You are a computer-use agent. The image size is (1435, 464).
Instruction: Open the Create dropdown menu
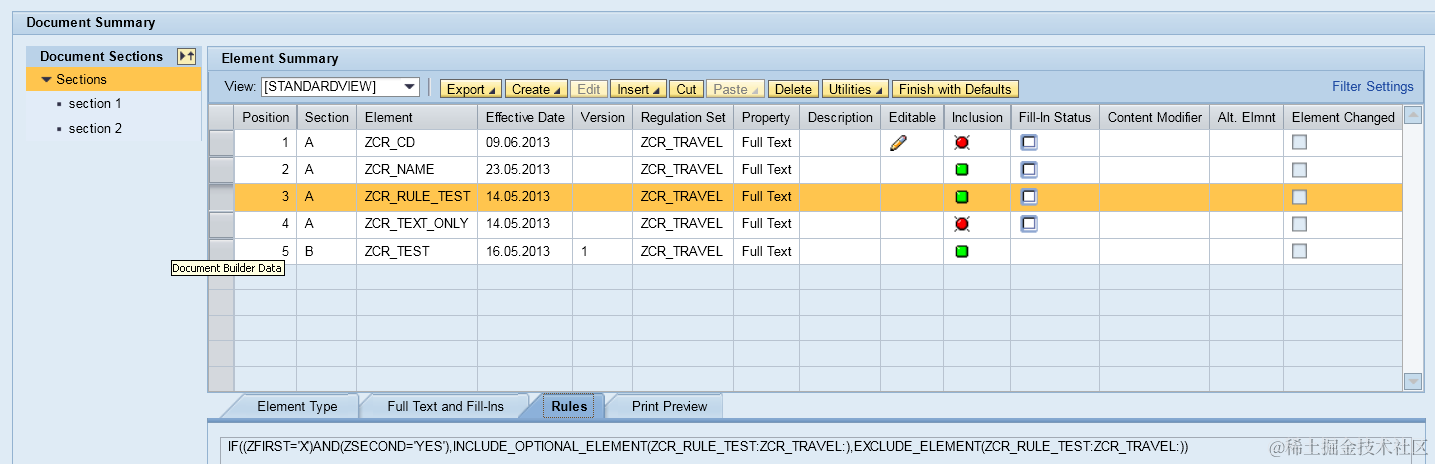[536, 89]
